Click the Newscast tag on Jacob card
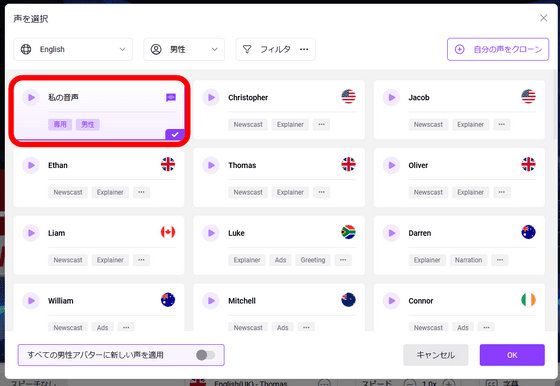 [x=428, y=124]
